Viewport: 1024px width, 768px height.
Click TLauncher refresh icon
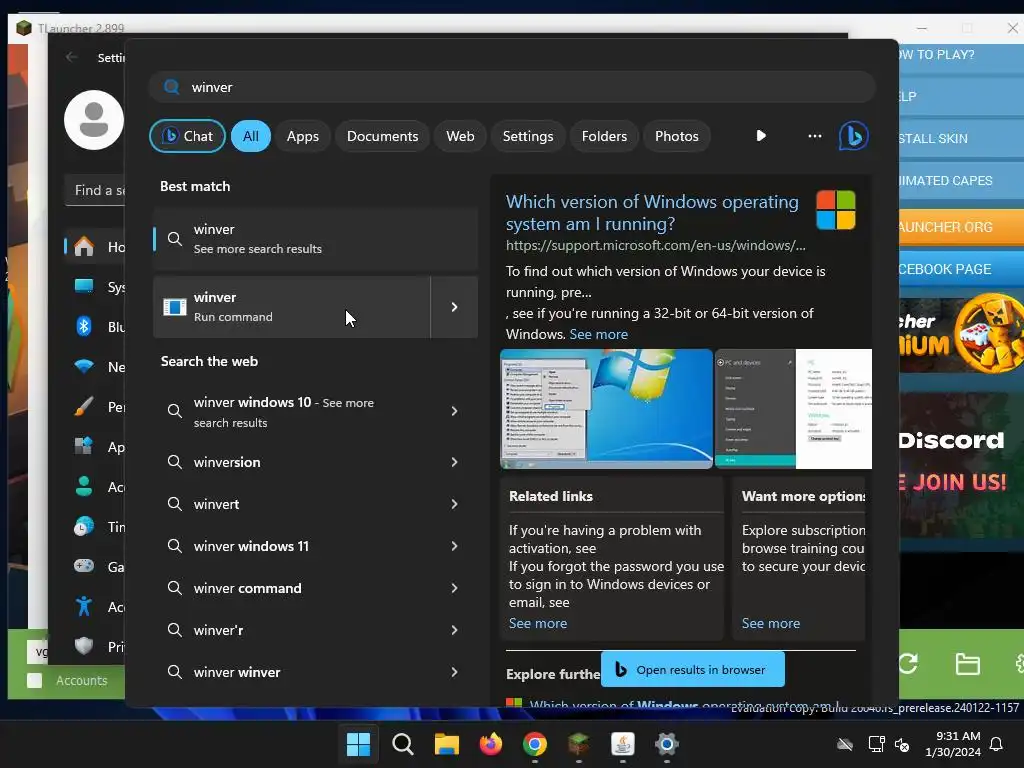[x=908, y=664]
